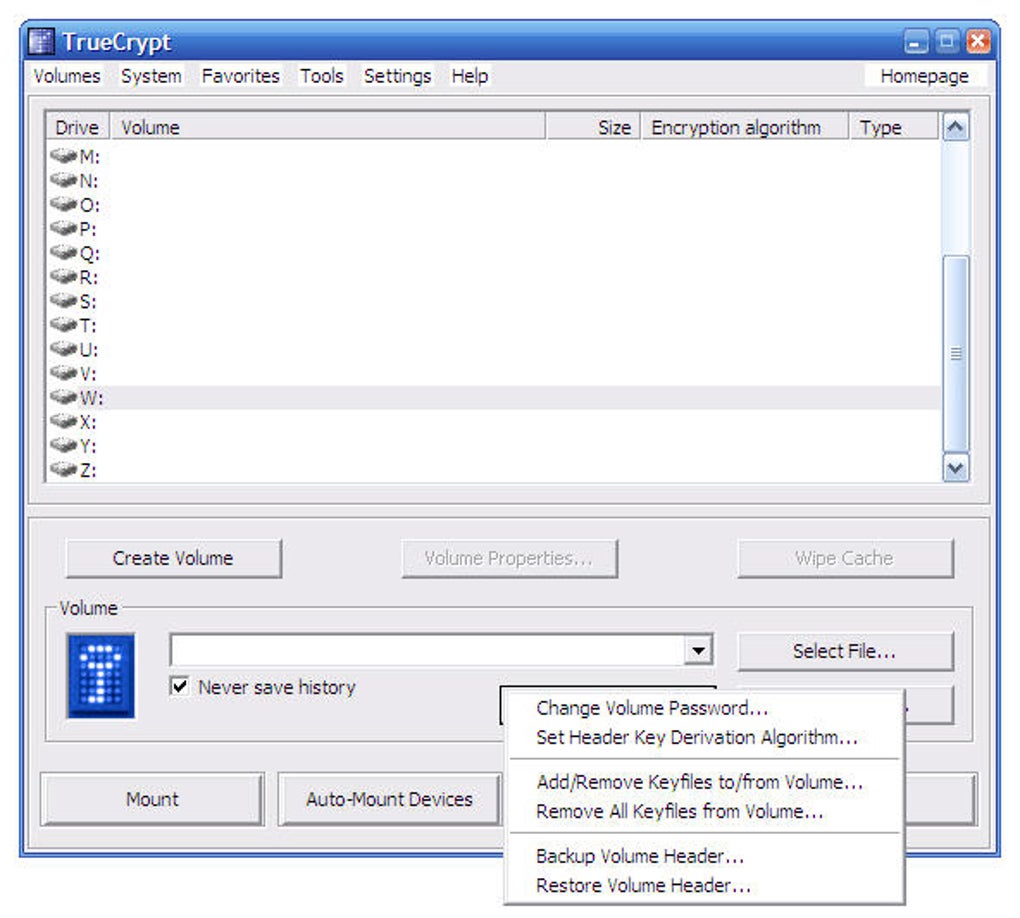Expand the volume path dropdown arrow
The image size is (1020, 918).
698,650
